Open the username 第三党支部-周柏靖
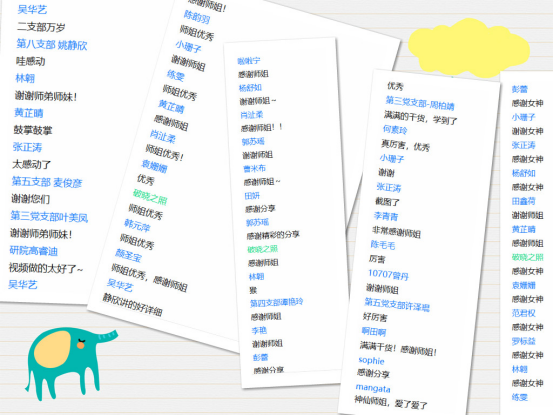553x415 pixels. click(420, 103)
